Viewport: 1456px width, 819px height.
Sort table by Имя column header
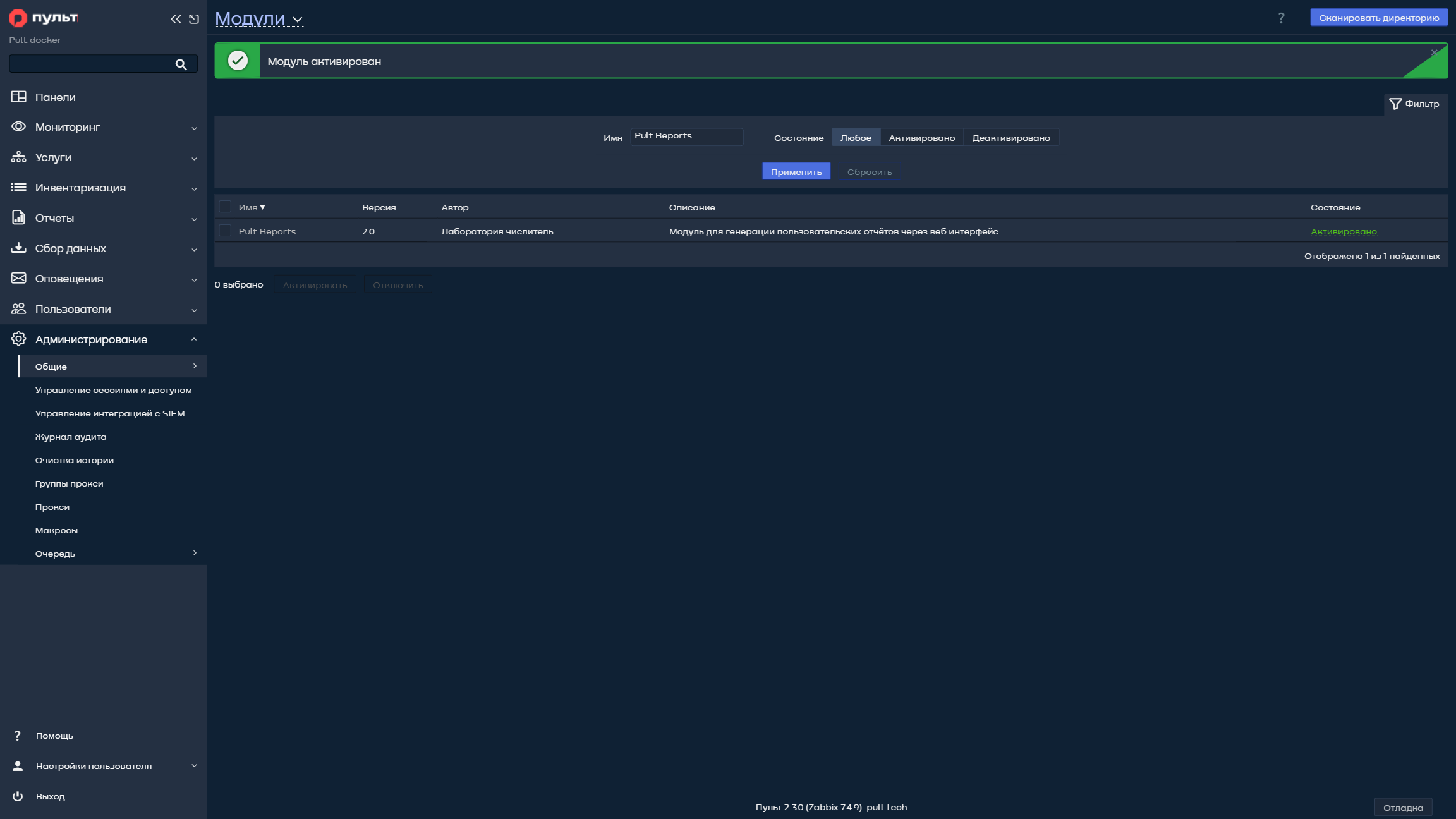click(252, 207)
